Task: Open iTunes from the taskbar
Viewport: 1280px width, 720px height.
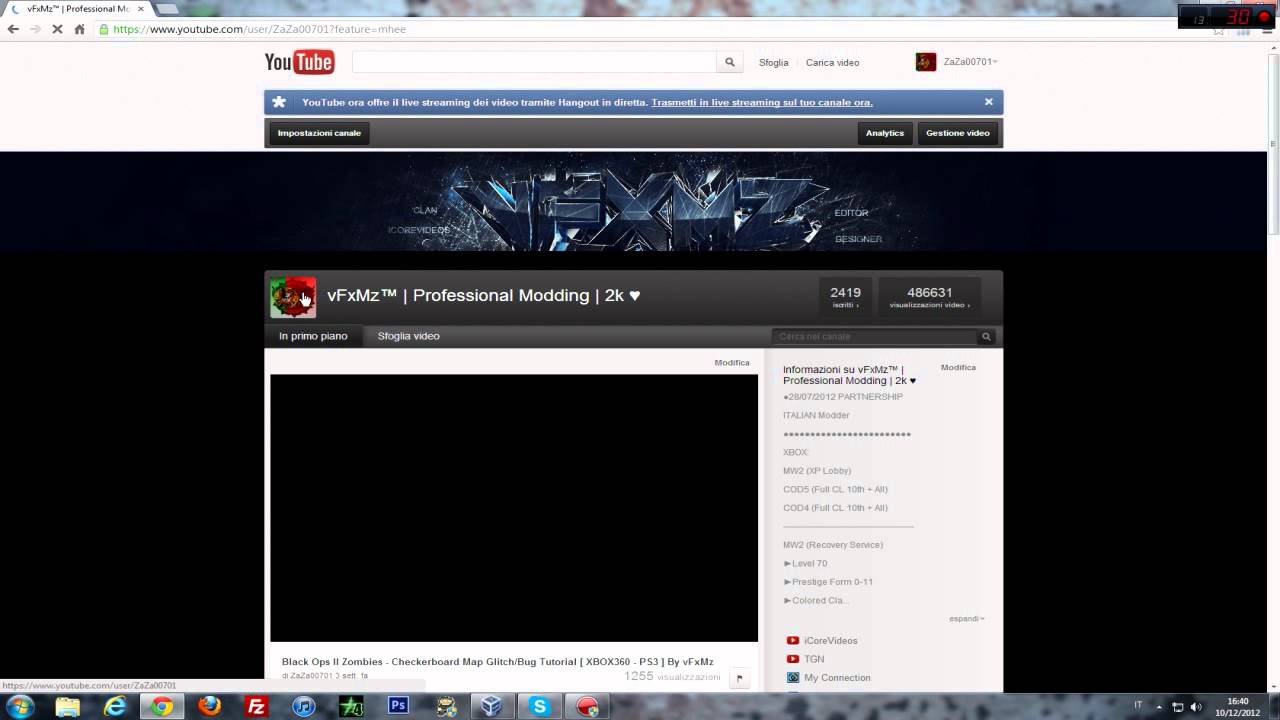Action: coord(304,706)
